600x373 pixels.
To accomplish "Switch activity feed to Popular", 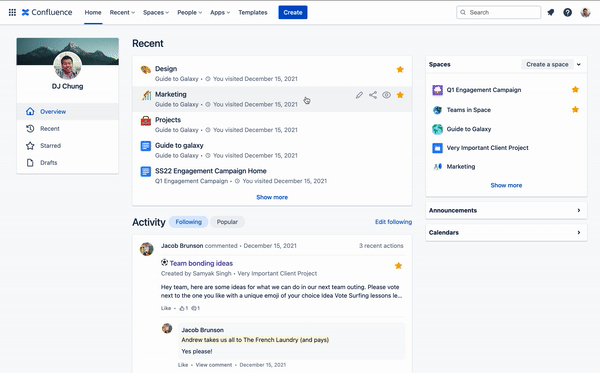I will (x=227, y=222).
